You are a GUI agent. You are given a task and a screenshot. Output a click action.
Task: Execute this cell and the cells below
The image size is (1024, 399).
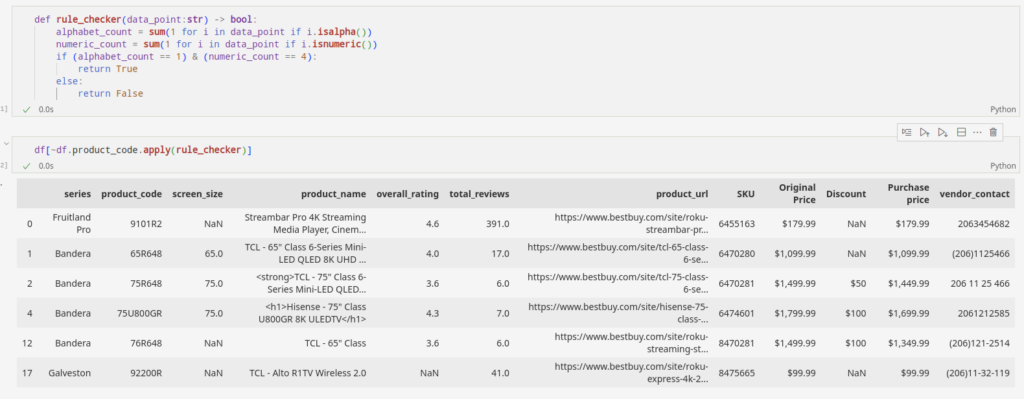[942, 132]
